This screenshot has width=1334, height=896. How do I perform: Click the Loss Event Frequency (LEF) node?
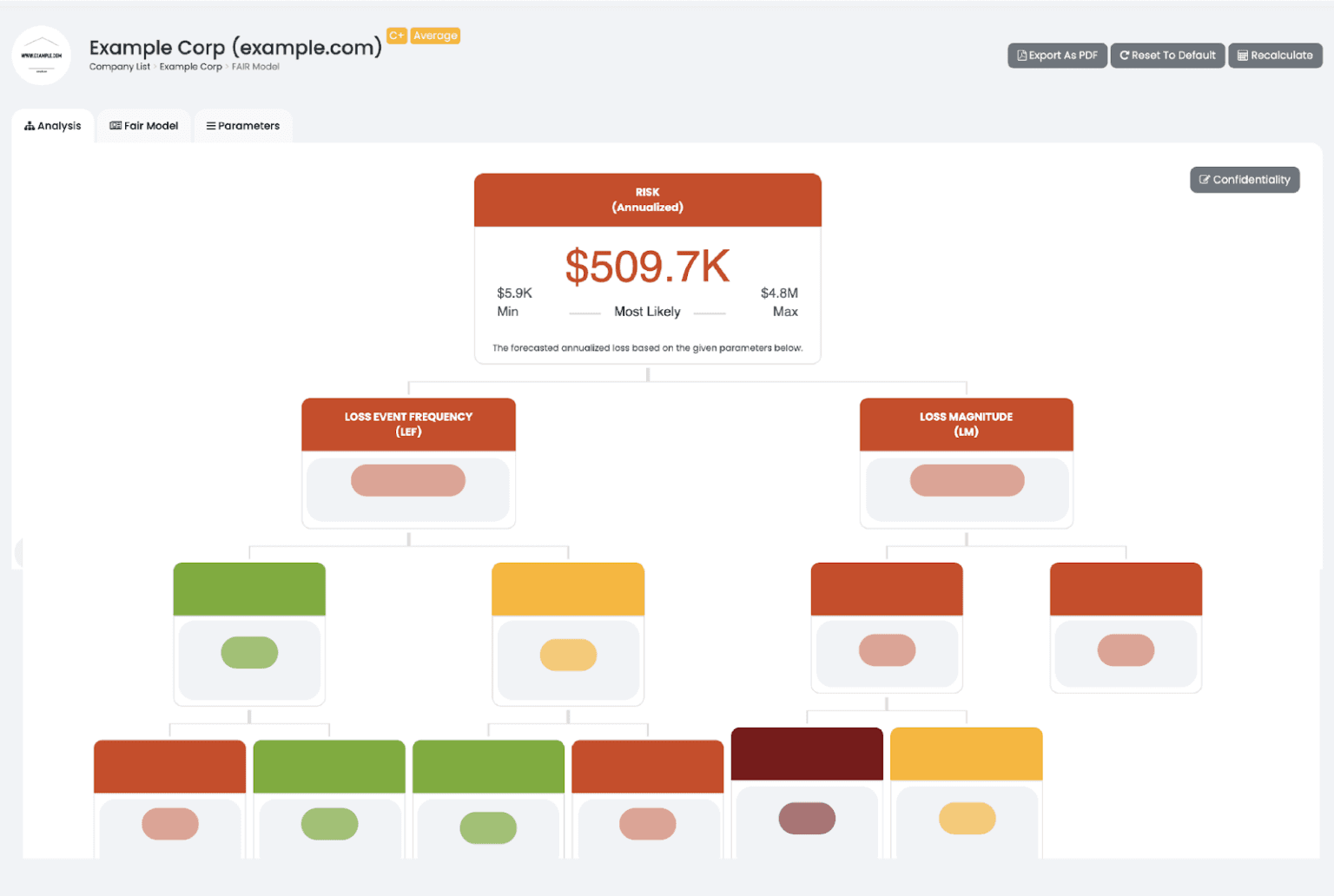click(x=408, y=424)
